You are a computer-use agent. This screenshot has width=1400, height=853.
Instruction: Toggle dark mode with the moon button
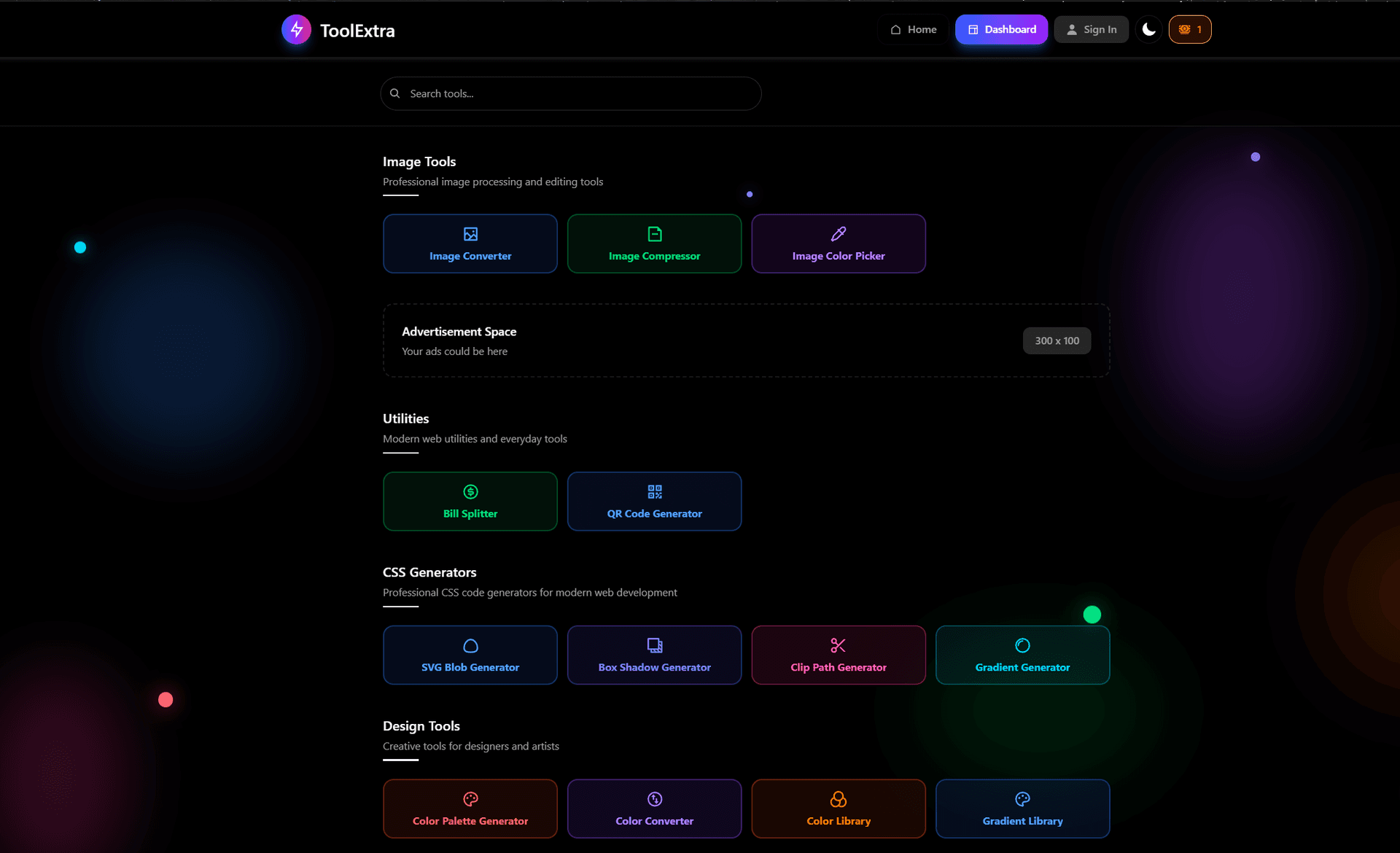click(1148, 29)
